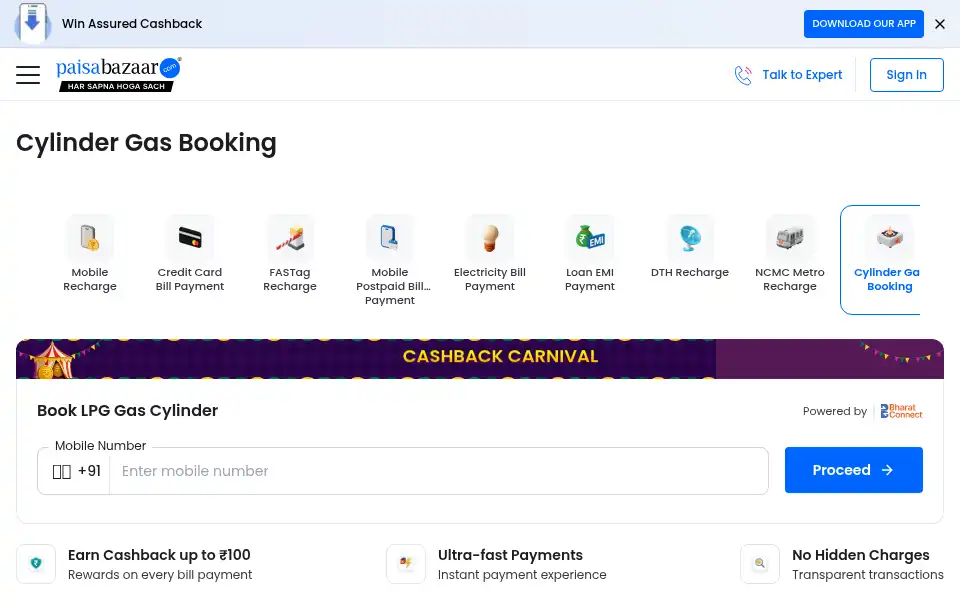Click the 'Earn Cashback up to ₹100' text
This screenshot has width=960, height=600.
click(x=159, y=555)
